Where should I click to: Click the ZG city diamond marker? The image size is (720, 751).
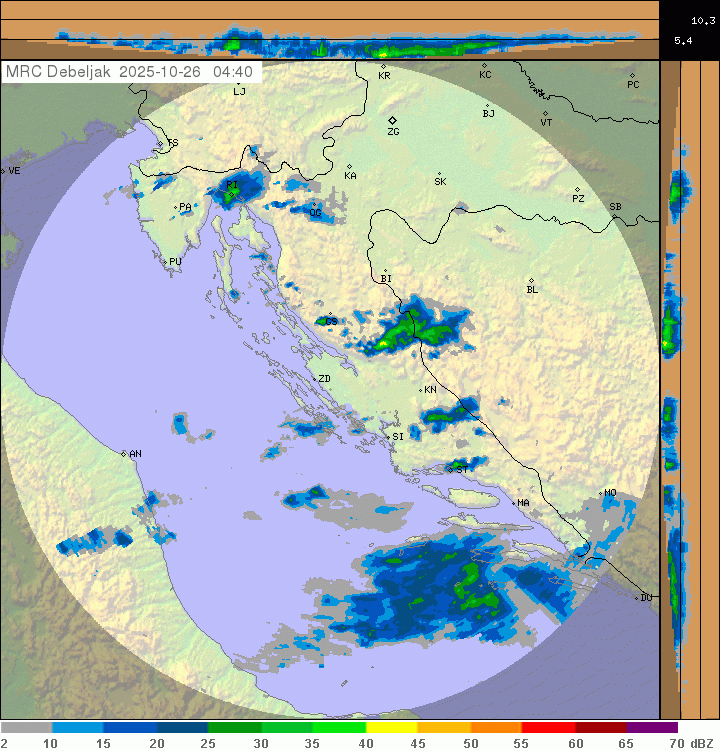(392, 120)
